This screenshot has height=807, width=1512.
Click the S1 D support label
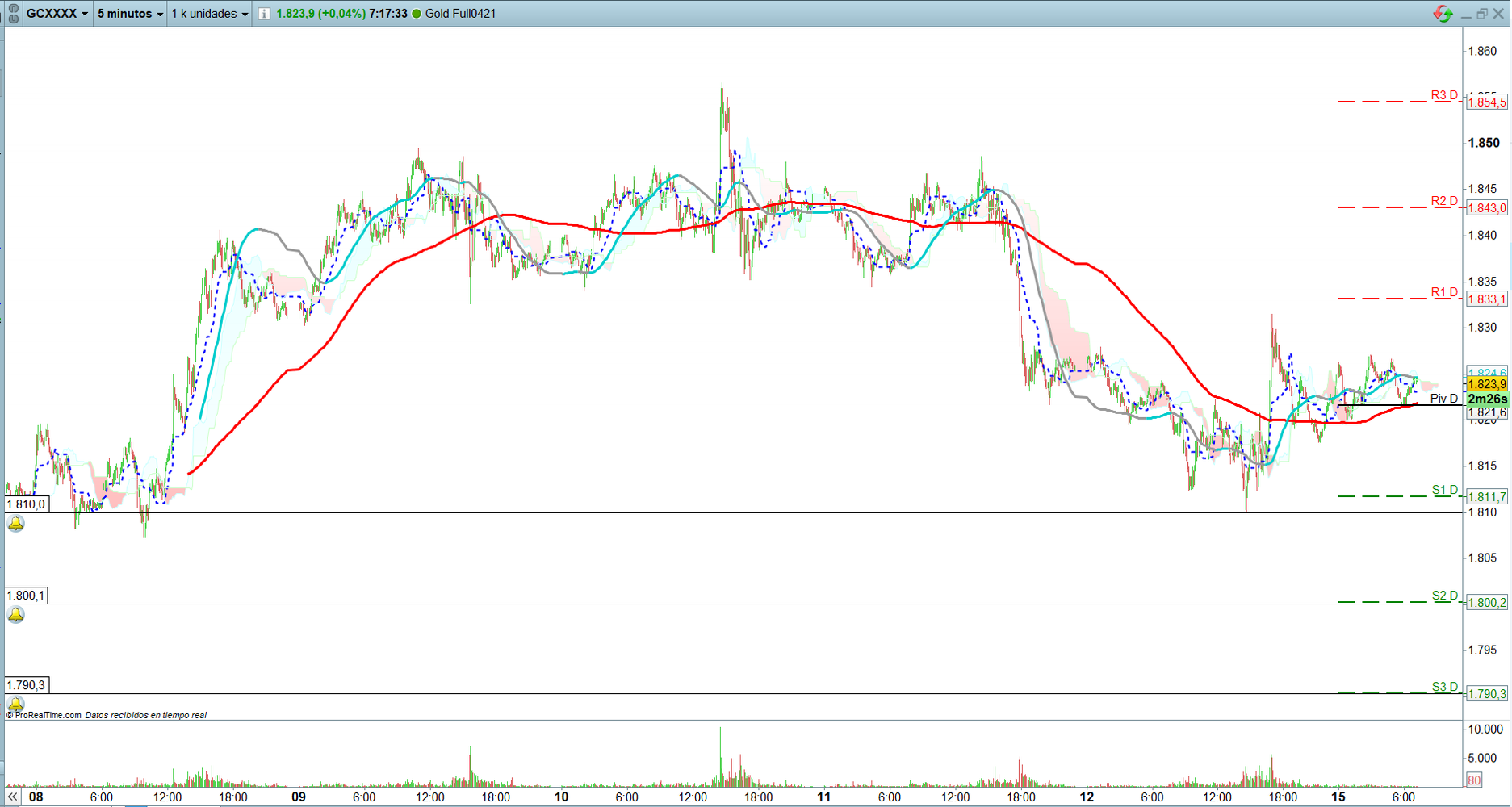[x=1444, y=490]
